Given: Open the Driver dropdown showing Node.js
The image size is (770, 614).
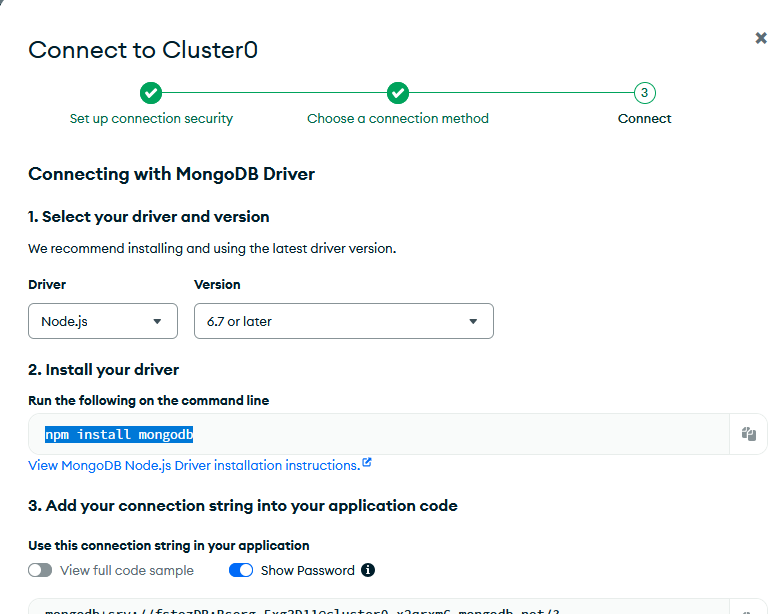Looking at the screenshot, I should tap(103, 321).
